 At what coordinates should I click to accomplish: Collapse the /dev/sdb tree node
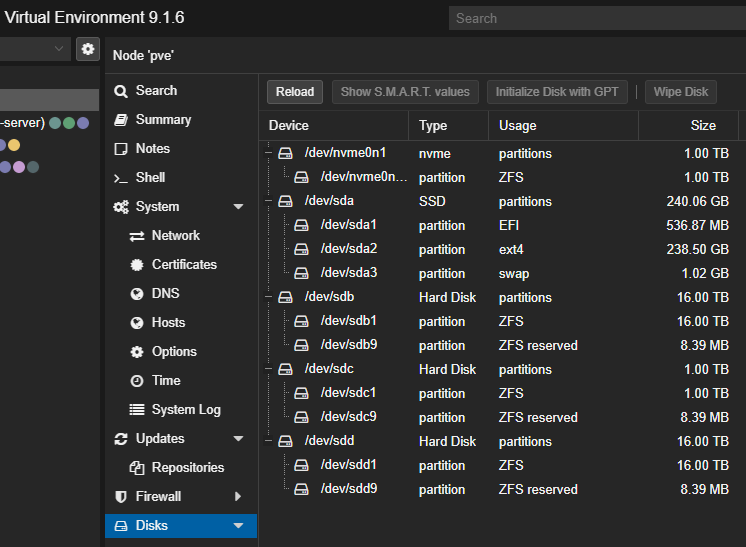[x=269, y=297]
